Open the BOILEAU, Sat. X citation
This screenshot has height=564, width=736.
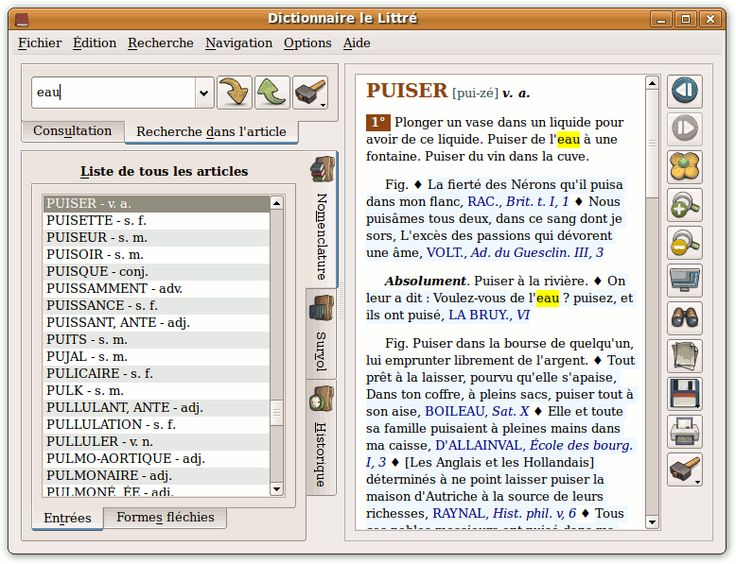477,412
